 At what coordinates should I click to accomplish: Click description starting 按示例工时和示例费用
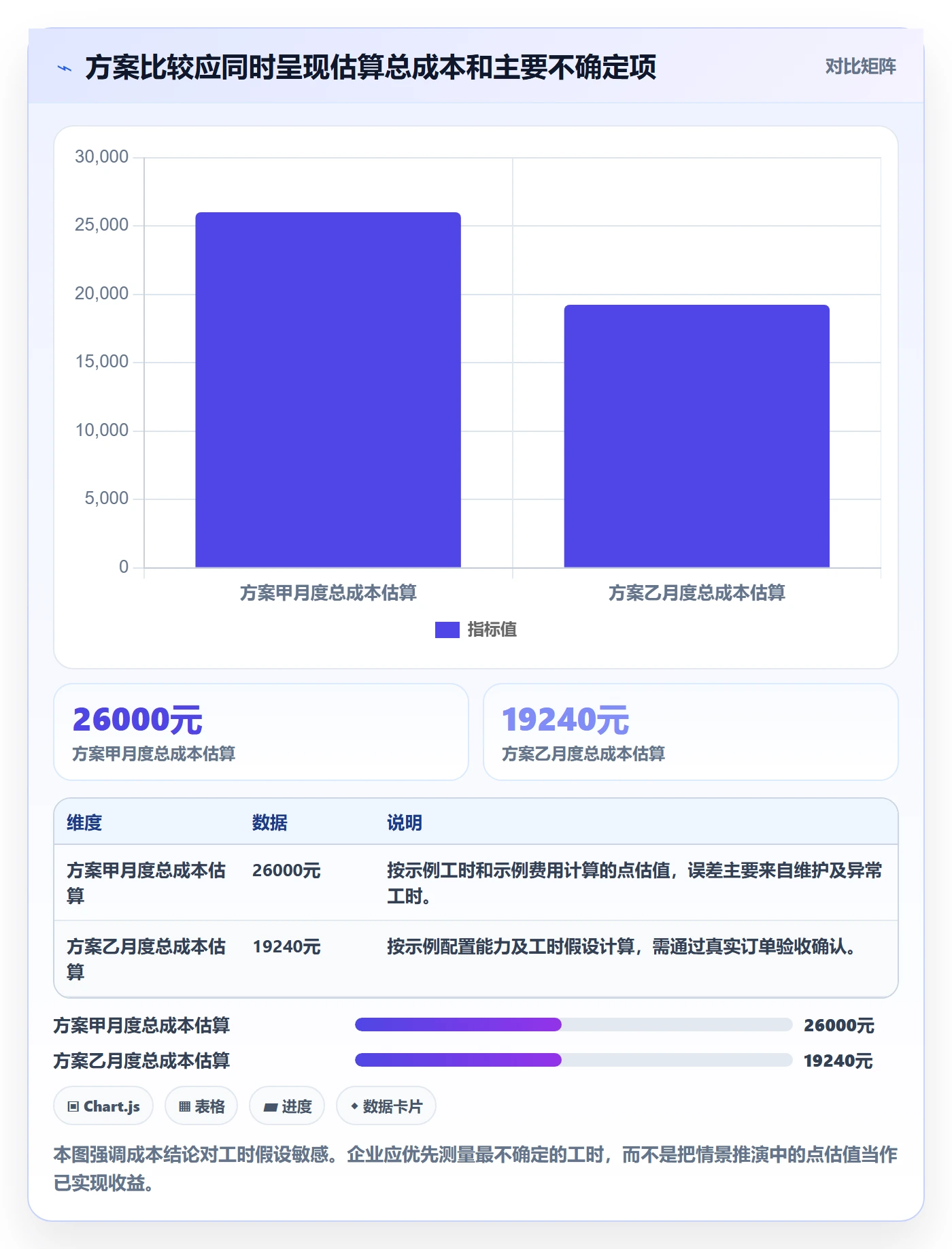[634, 883]
